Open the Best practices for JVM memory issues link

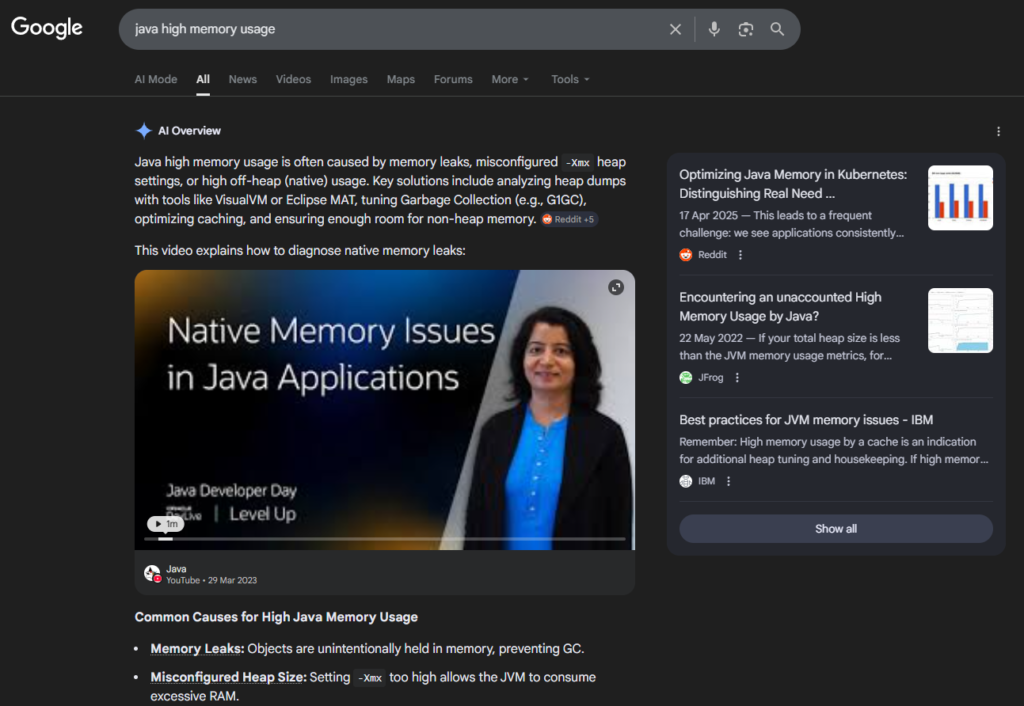[806, 420]
